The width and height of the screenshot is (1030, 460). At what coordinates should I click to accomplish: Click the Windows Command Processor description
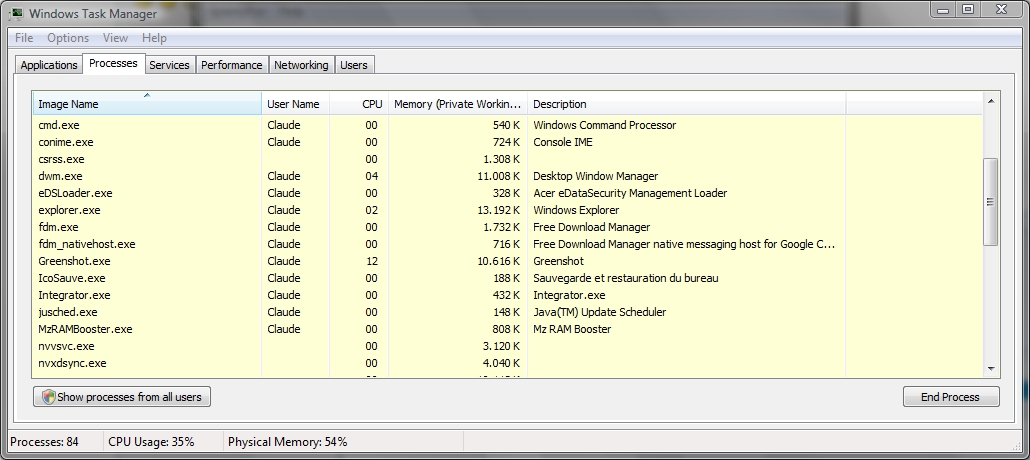[604, 125]
